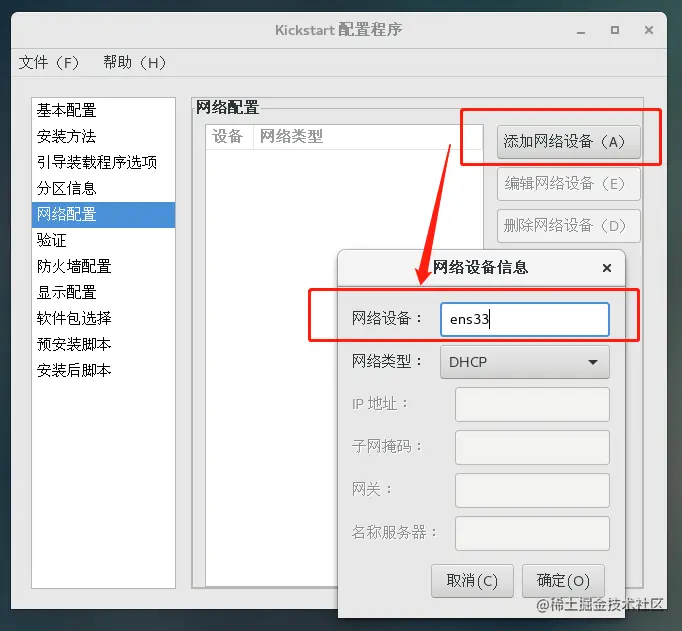This screenshot has width=682, height=631.
Task: Select 安装后脚本 in the sidebar
Action: [104, 371]
